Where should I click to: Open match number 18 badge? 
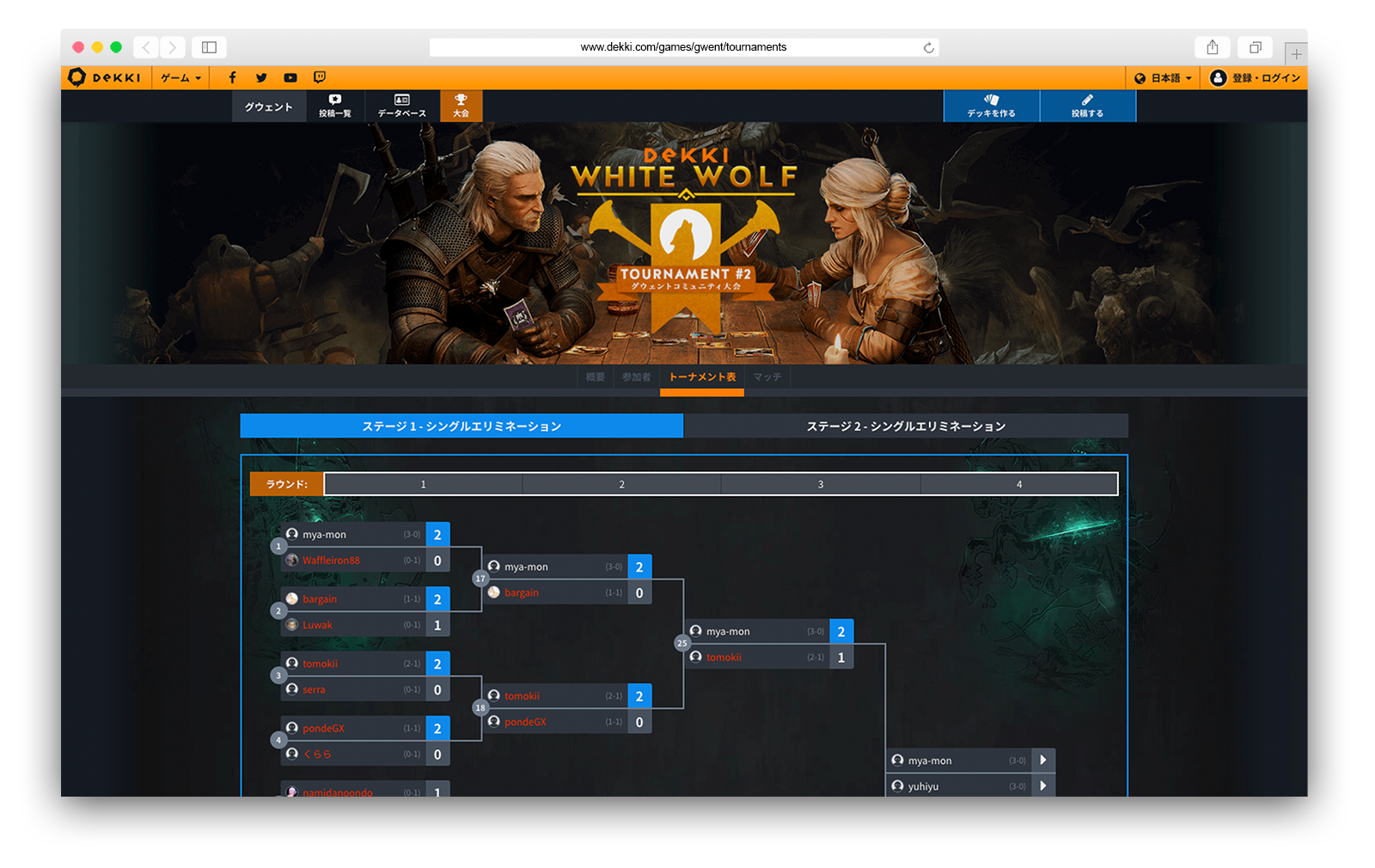click(480, 708)
